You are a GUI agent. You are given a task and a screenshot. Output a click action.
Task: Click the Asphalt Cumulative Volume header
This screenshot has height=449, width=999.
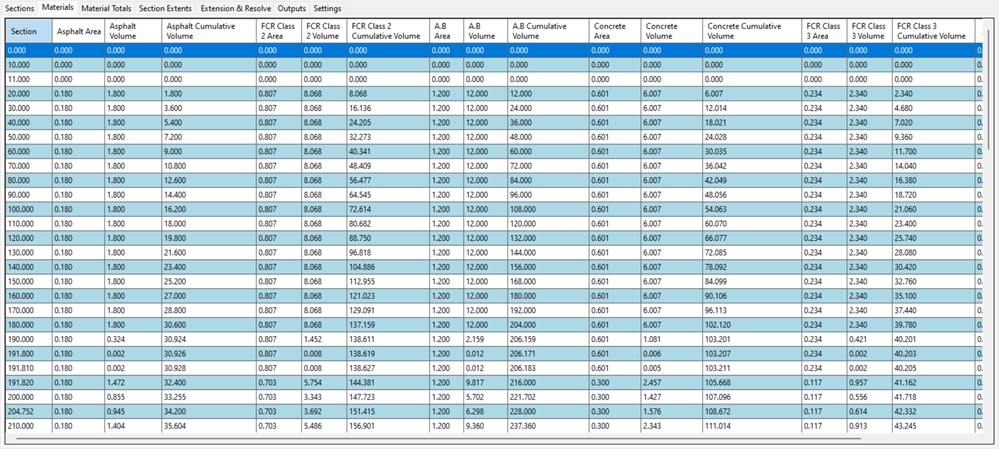[x=209, y=31]
